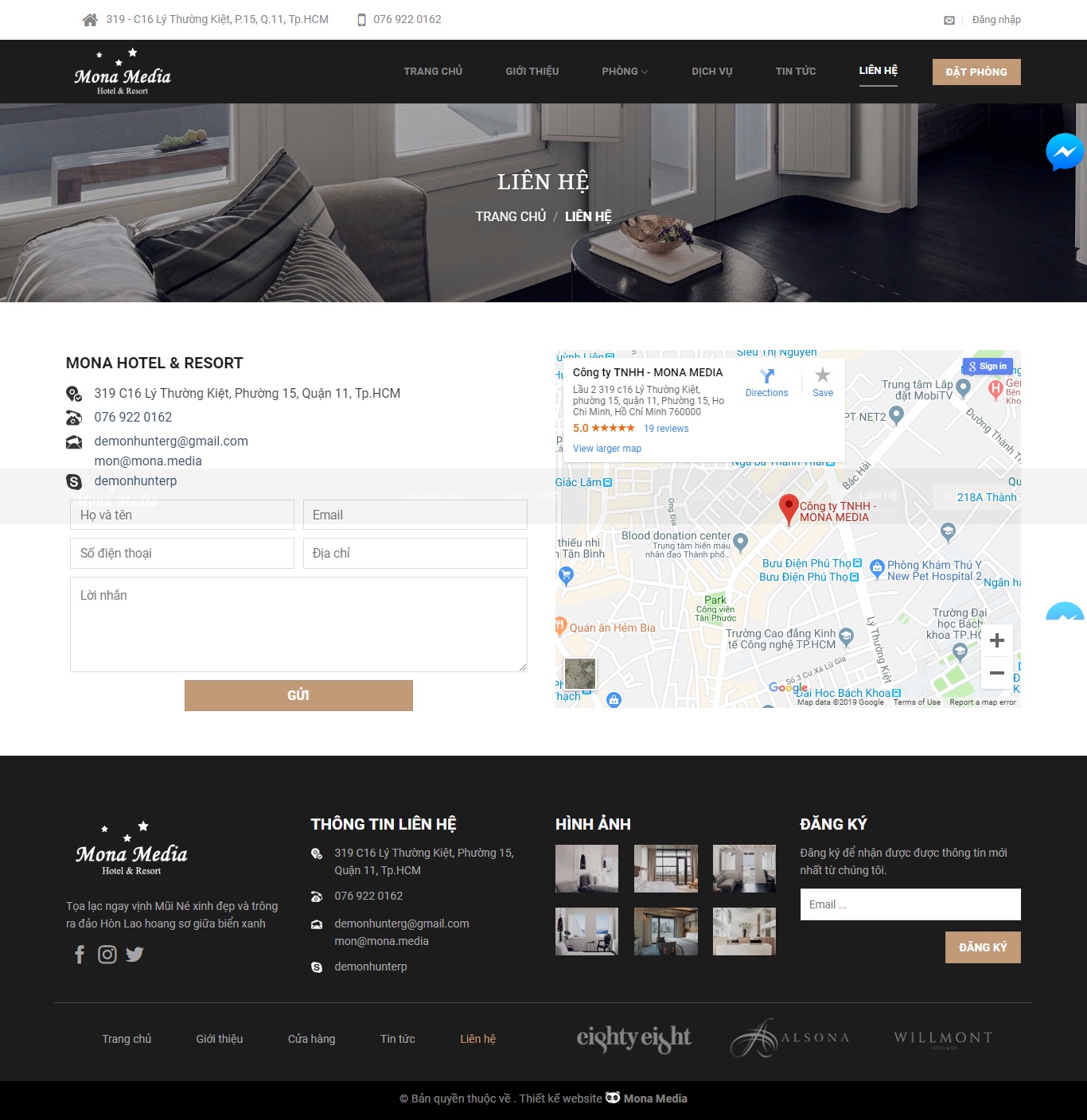
Task: Click Terms of Use on the map
Action: pyautogui.click(x=917, y=702)
